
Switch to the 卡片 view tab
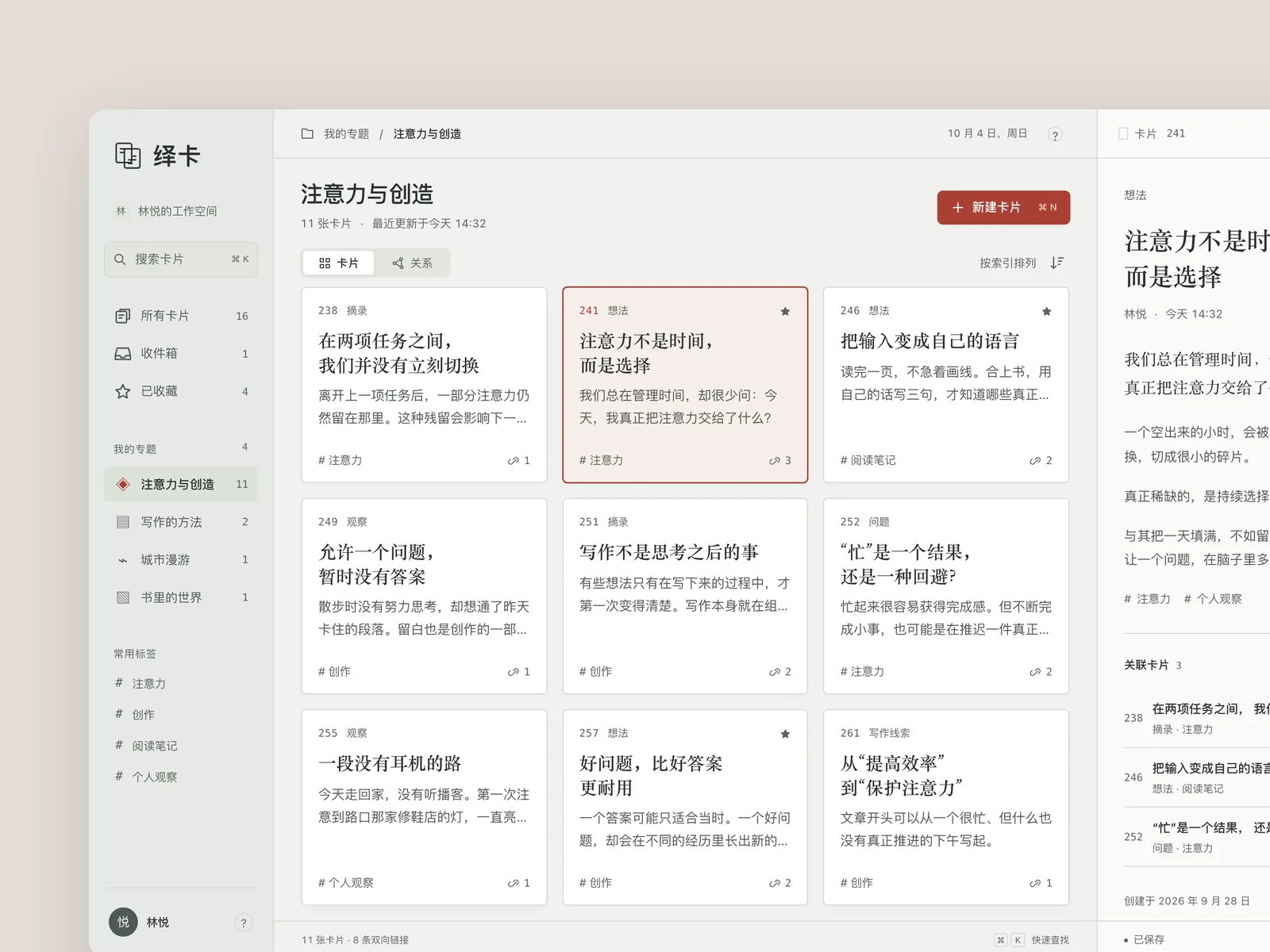(x=338, y=263)
